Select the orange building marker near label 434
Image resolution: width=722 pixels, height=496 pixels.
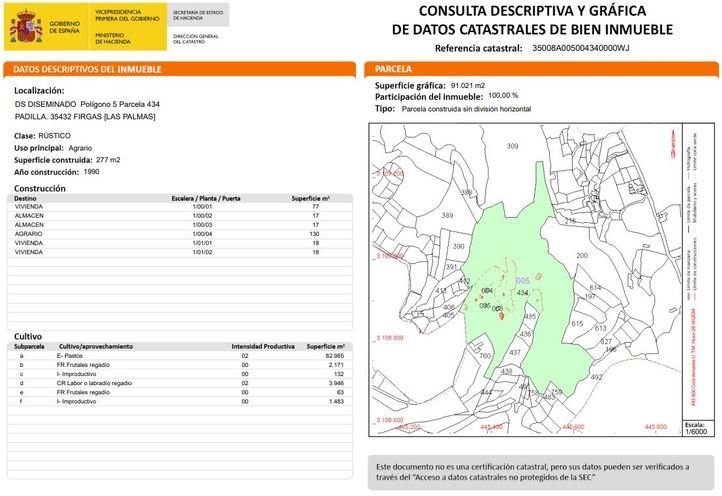pyautogui.click(x=538, y=277)
